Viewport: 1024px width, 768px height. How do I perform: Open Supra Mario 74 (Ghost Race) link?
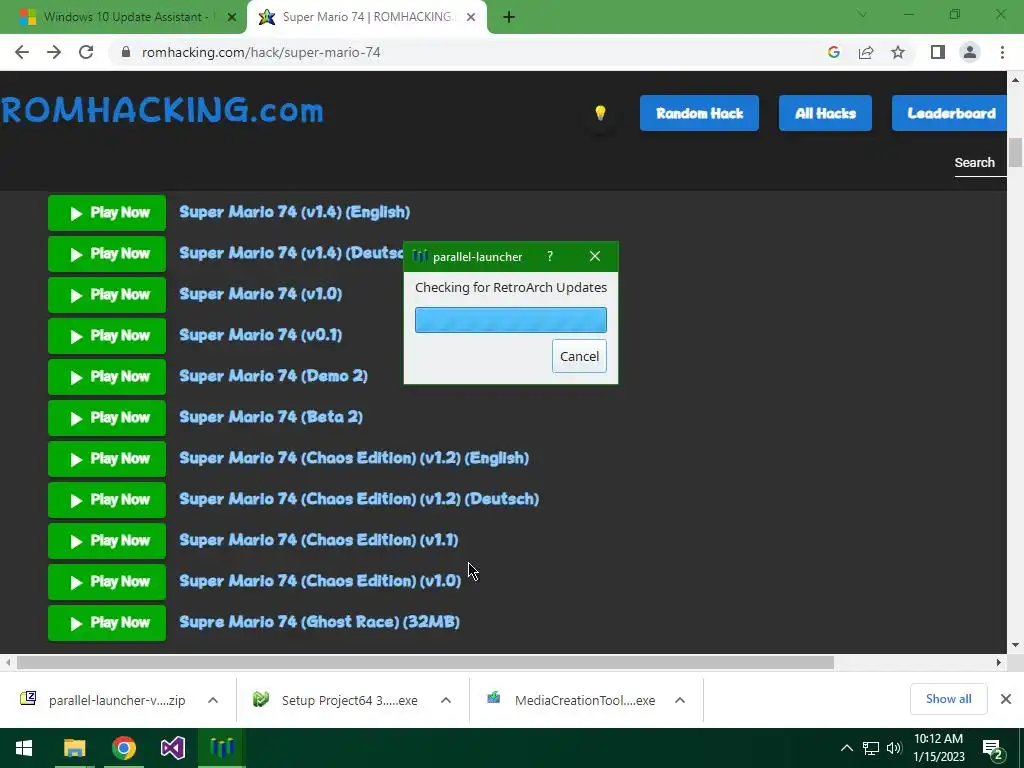point(319,622)
